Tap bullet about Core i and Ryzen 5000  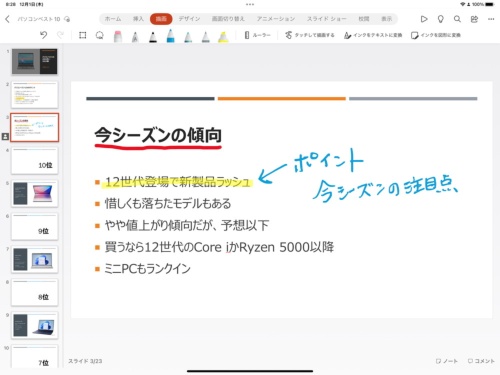click(x=219, y=247)
